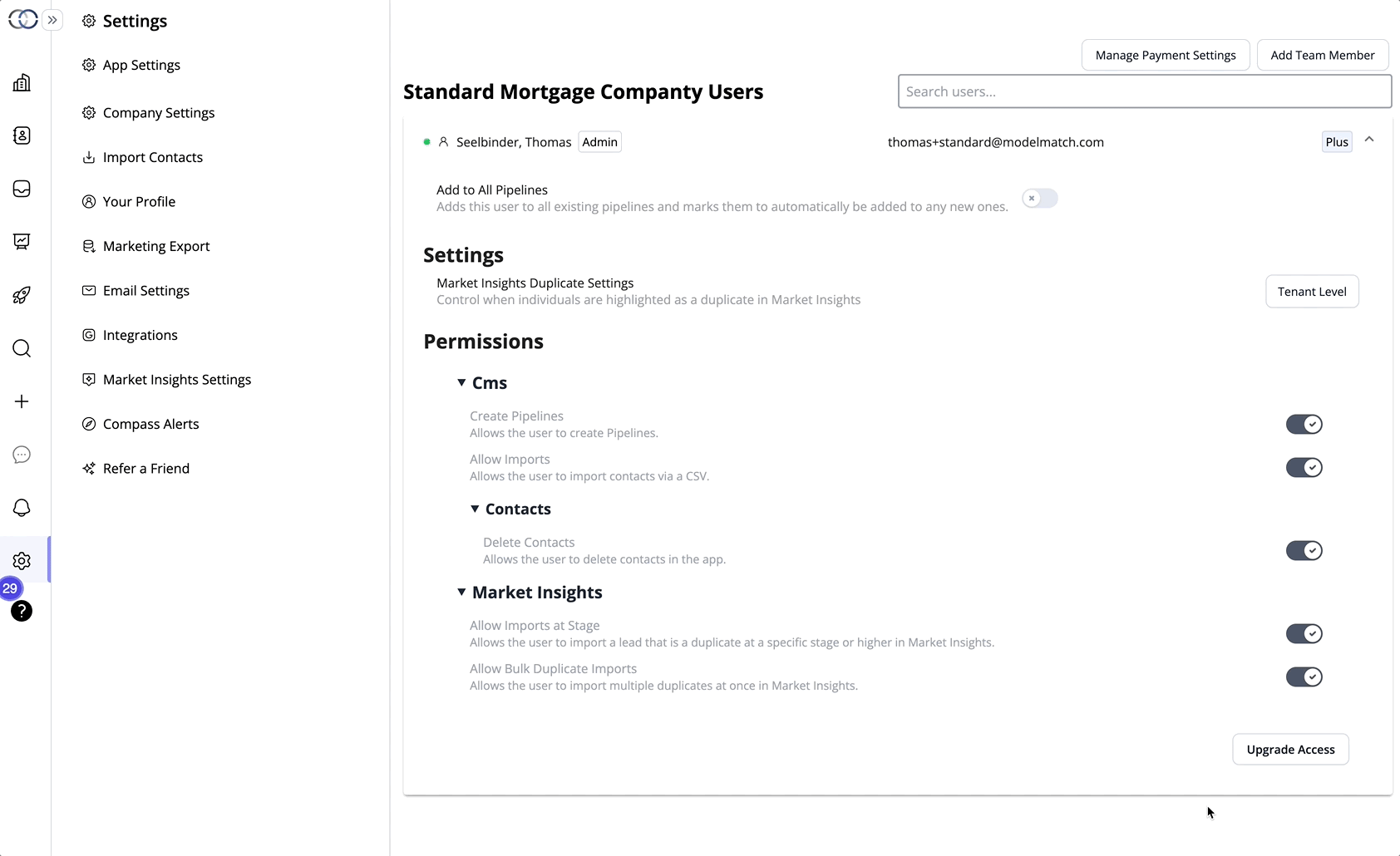The width and height of the screenshot is (1400, 856).
Task: Toggle Allow Bulk Duplicate Imports off
Action: tap(1304, 677)
